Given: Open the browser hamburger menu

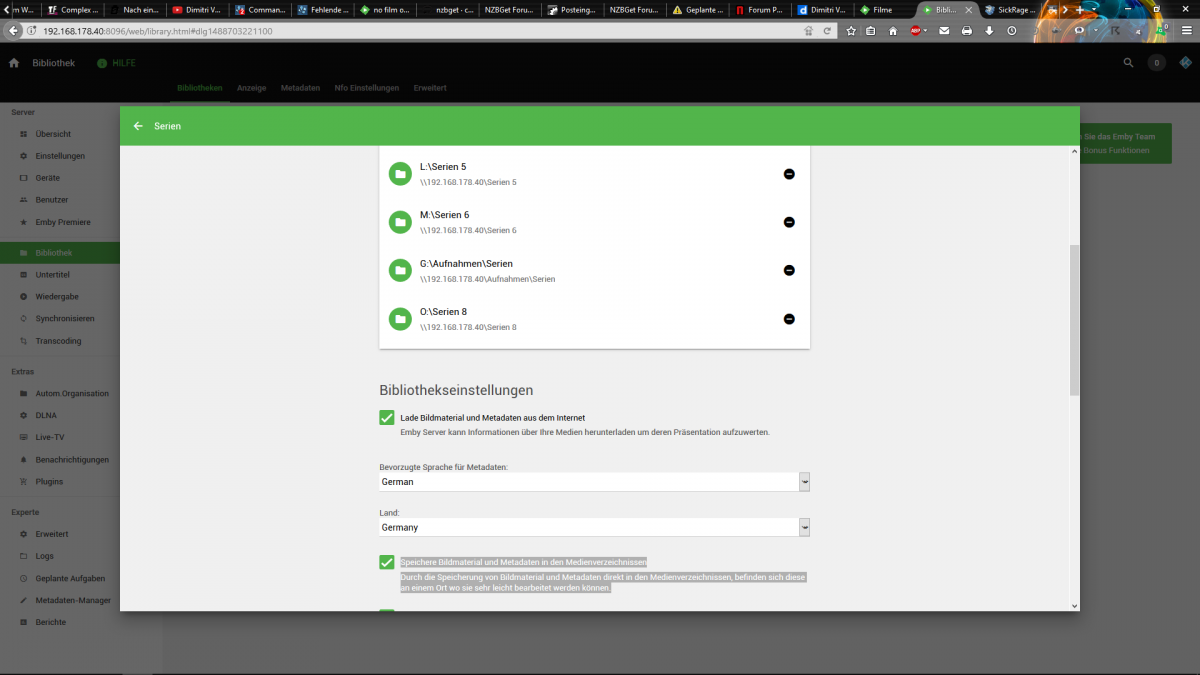Looking at the screenshot, I should tap(1186, 31).
